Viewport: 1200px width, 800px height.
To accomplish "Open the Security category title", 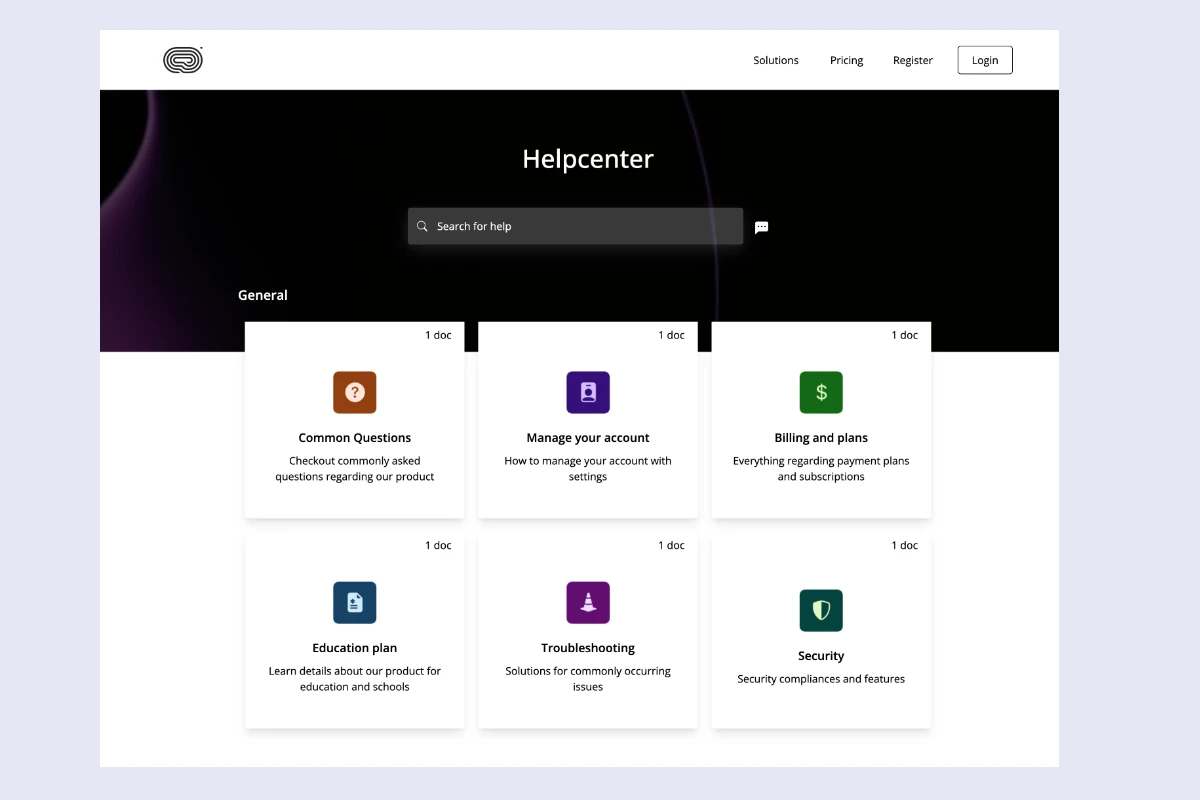I will point(821,656).
